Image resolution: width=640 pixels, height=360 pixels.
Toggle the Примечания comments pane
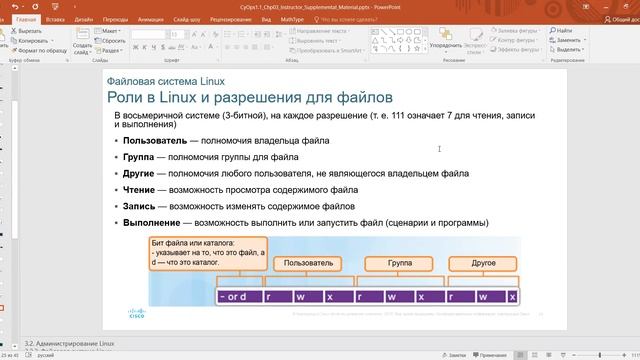pyautogui.click(x=490, y=355)
